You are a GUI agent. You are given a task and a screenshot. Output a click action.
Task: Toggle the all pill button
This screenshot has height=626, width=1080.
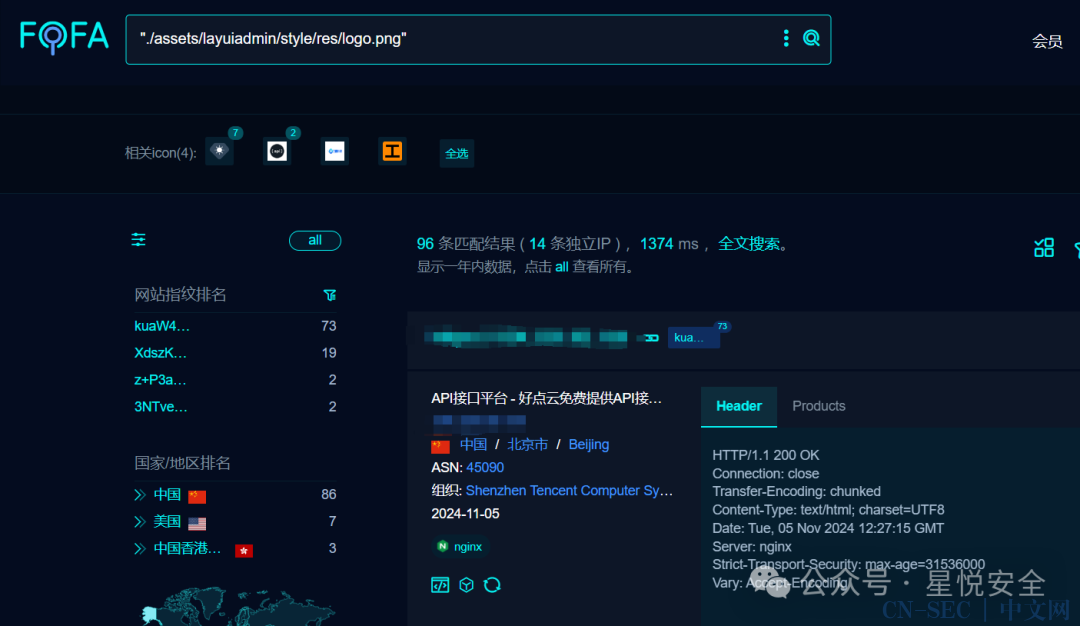(x=315, y=240)
